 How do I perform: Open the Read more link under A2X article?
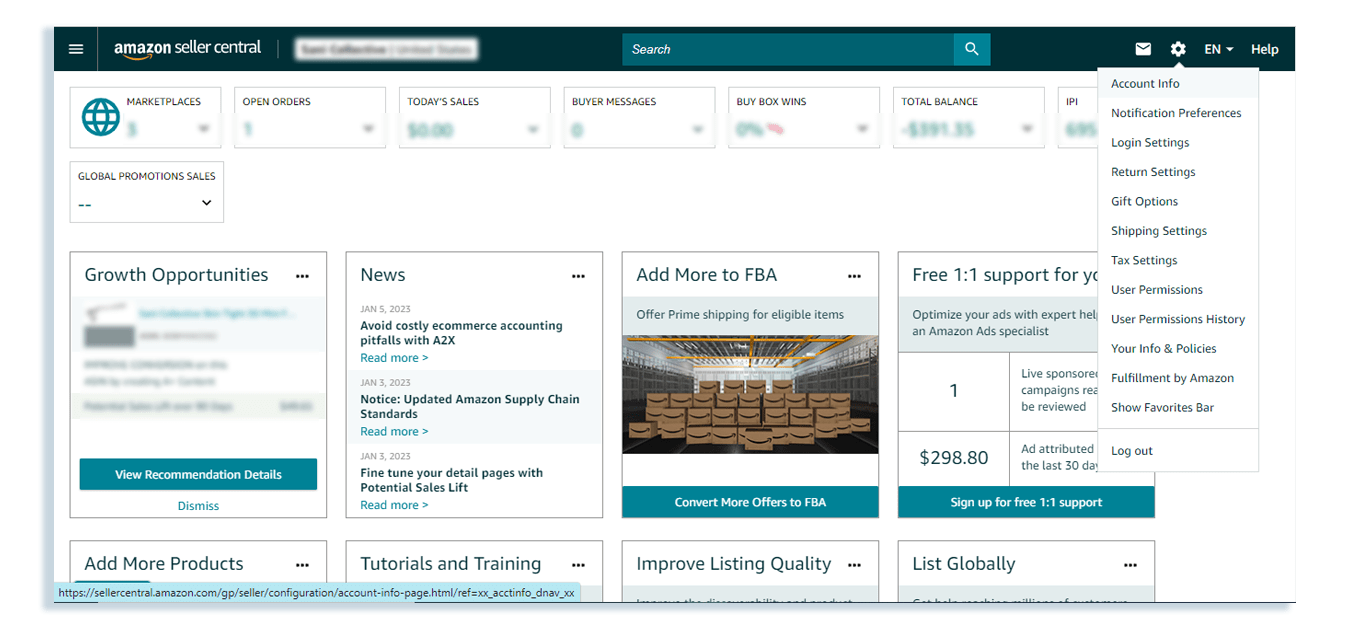pyautogui.click(x=394, y=357)
